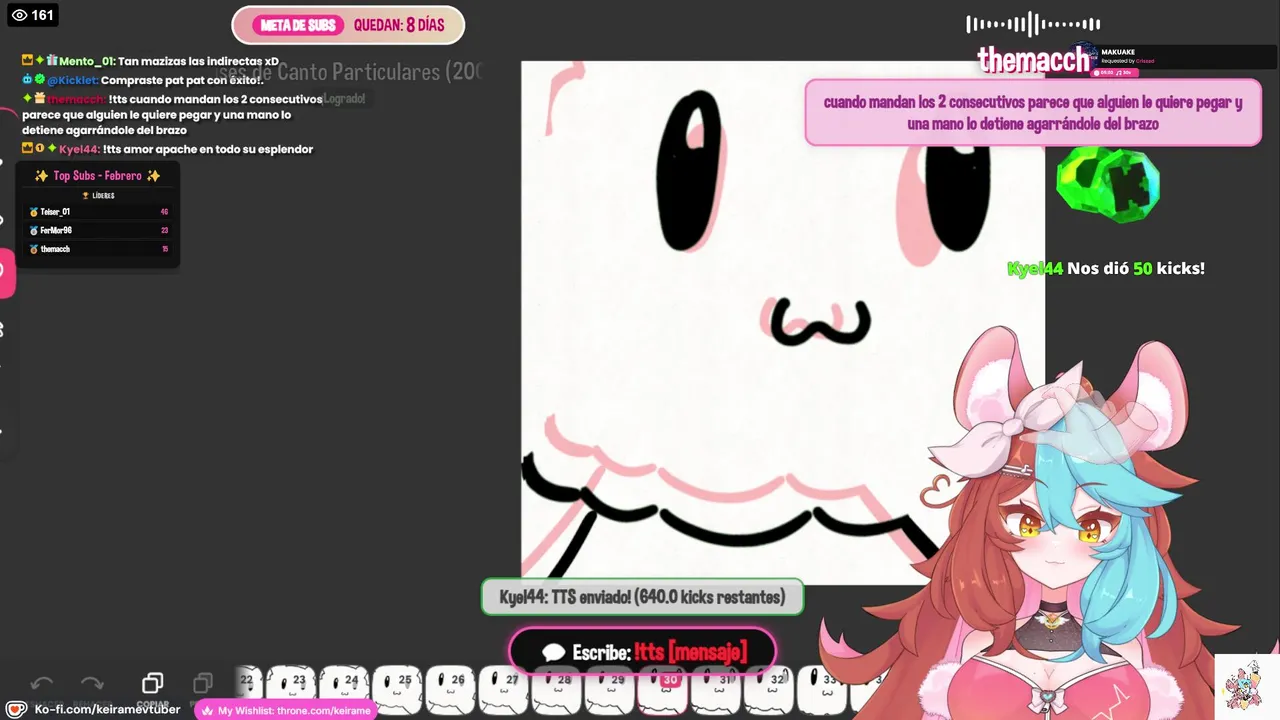Click Kyel44 username in chat message

tap(79, 149)
